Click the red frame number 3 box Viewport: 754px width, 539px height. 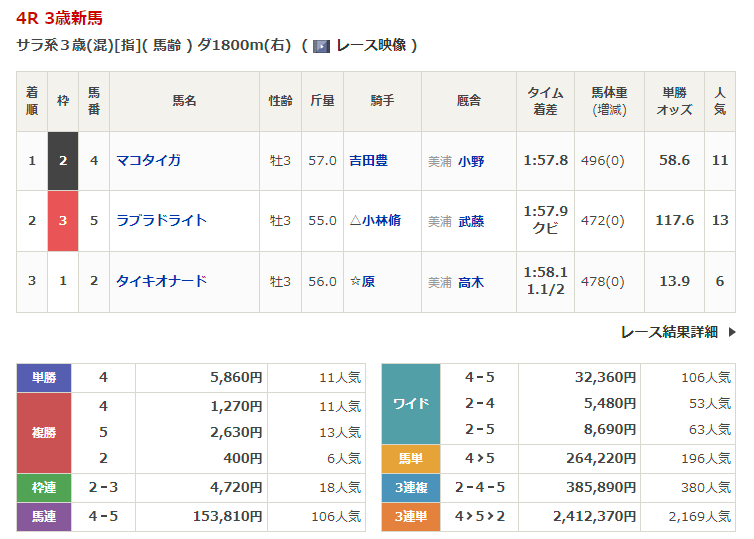point(63,220)
